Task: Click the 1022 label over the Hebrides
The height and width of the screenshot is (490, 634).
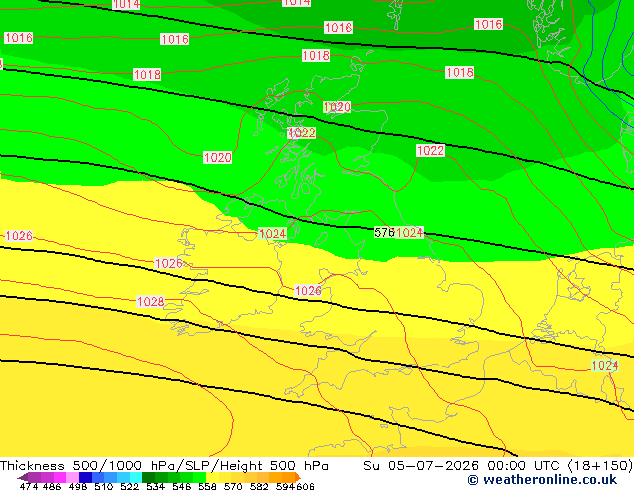Action: (301, 133)
